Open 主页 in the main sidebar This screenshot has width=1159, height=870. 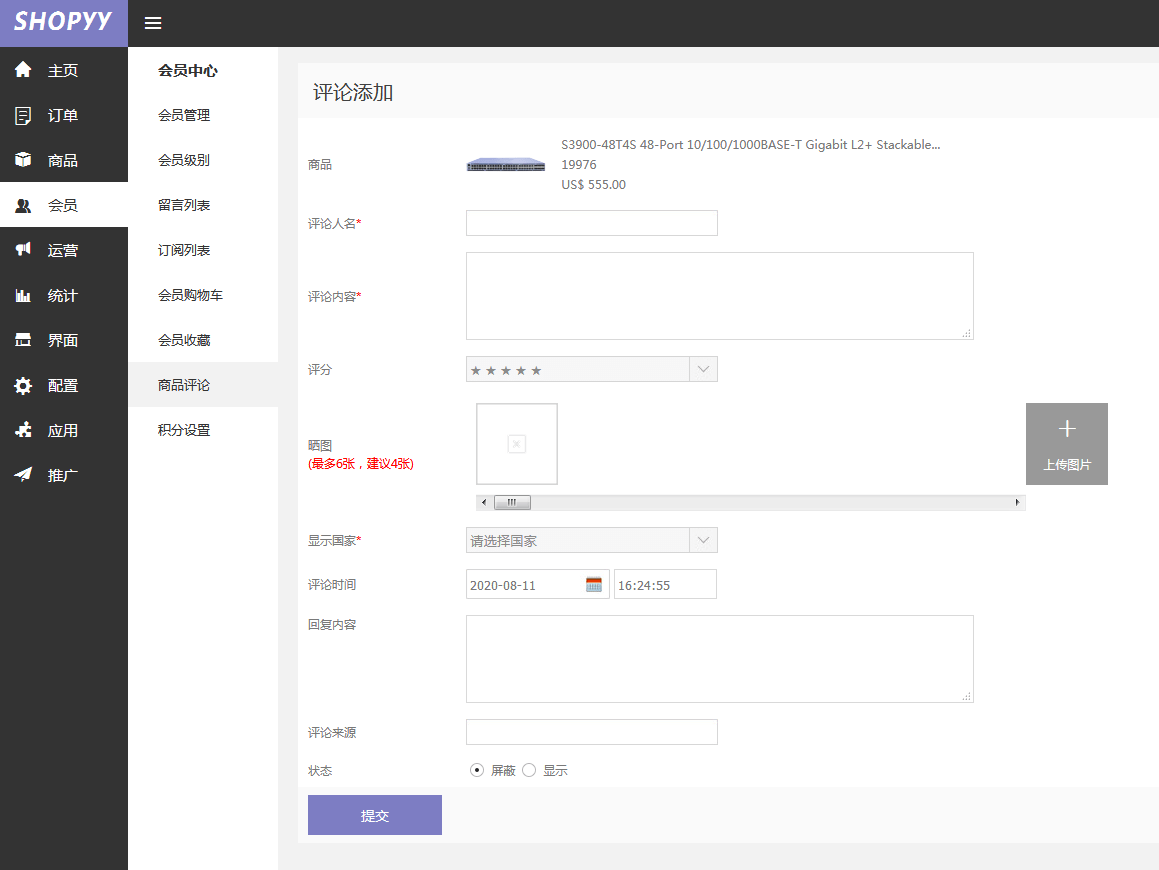coord(64,70)
